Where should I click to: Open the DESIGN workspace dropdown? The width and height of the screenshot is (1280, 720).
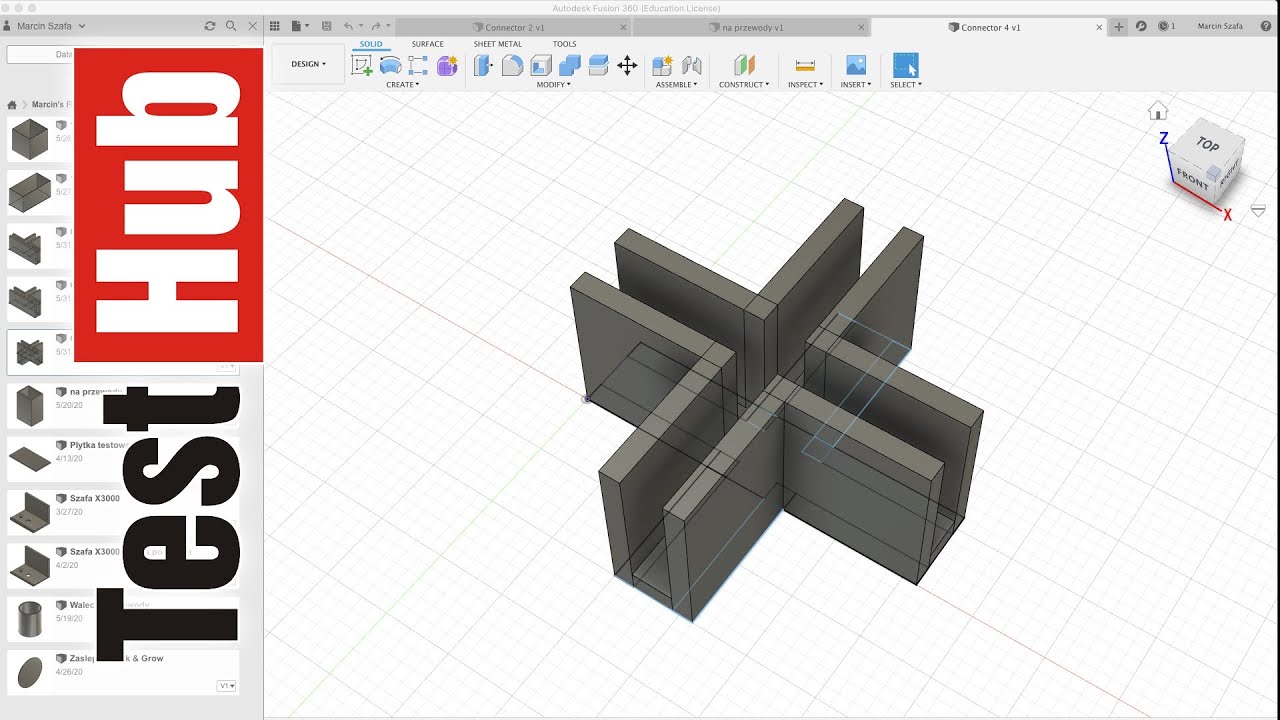click(x=308, y=64)
